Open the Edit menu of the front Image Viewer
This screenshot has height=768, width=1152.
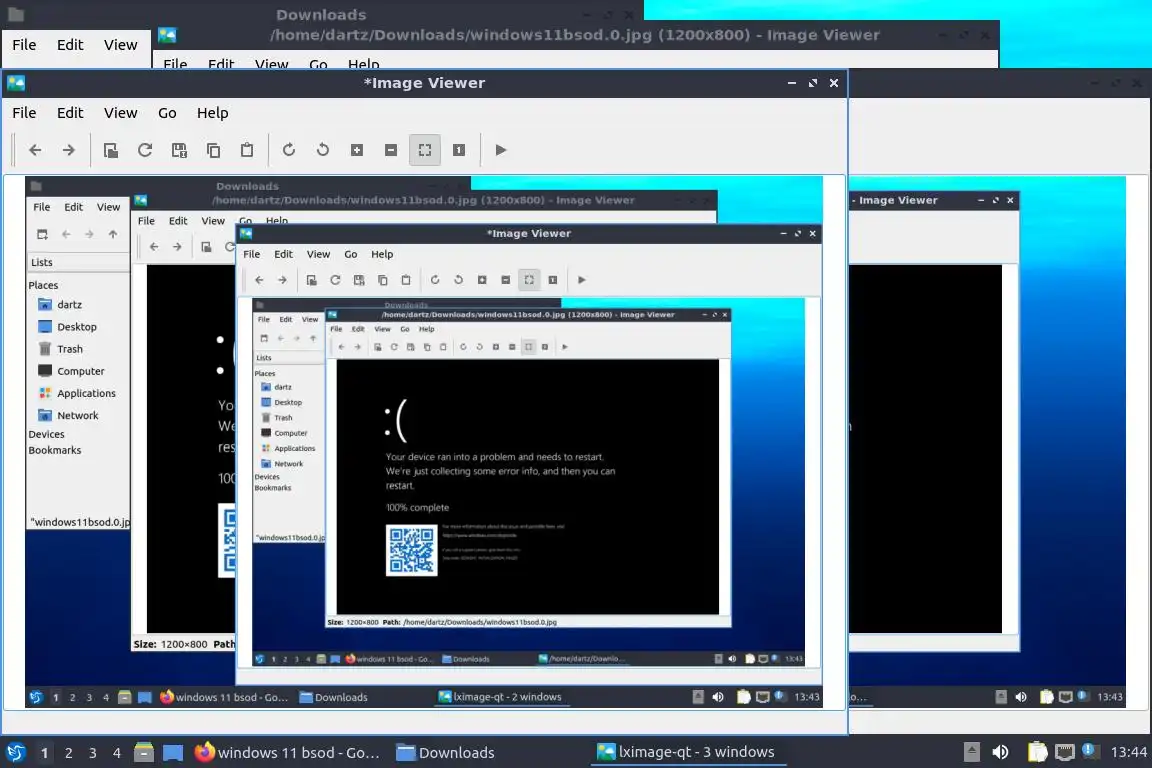click(x=70, y=113)
